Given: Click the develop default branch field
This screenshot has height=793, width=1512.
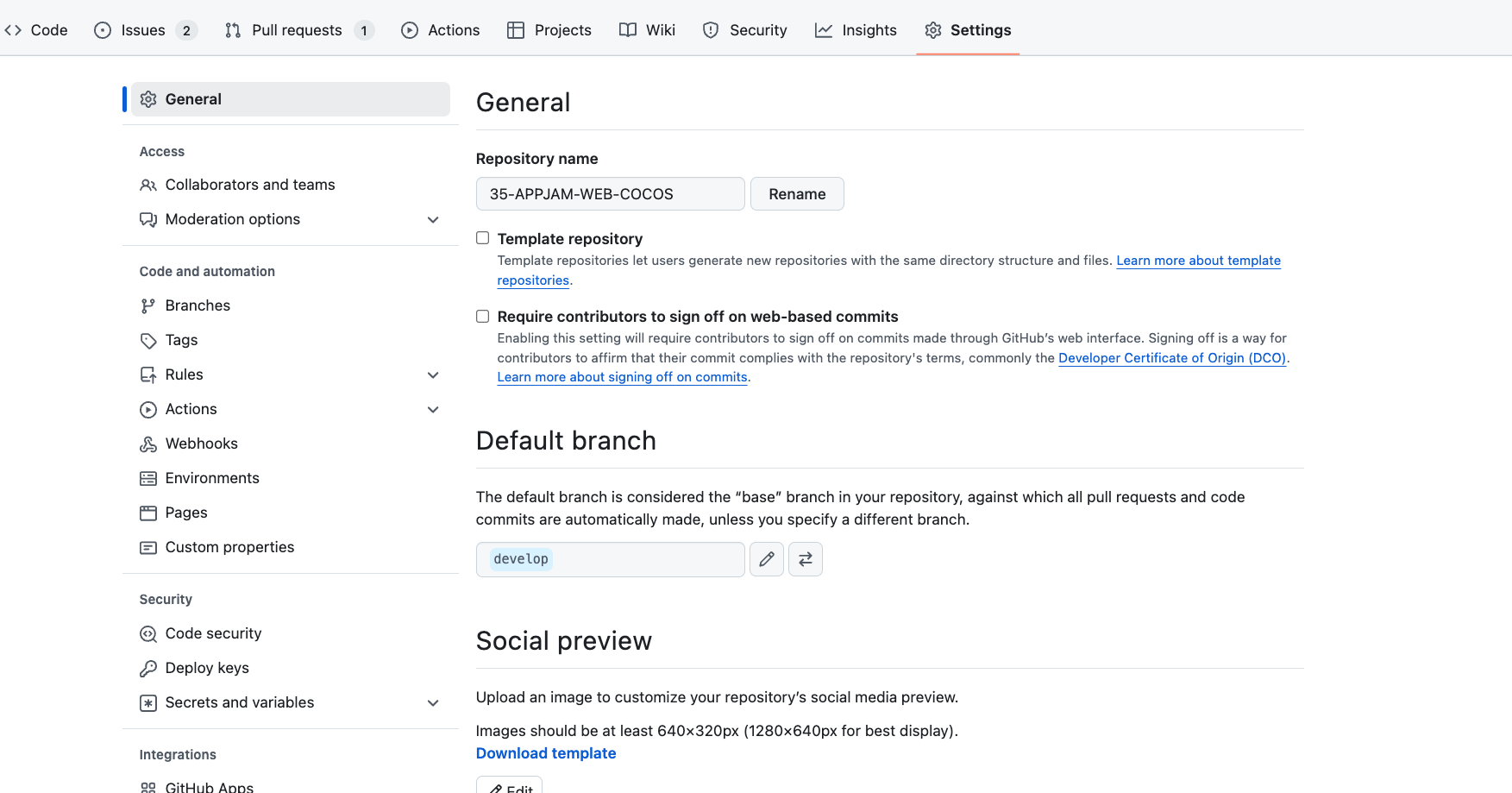Looking at the screenshot, I should 610,559.
